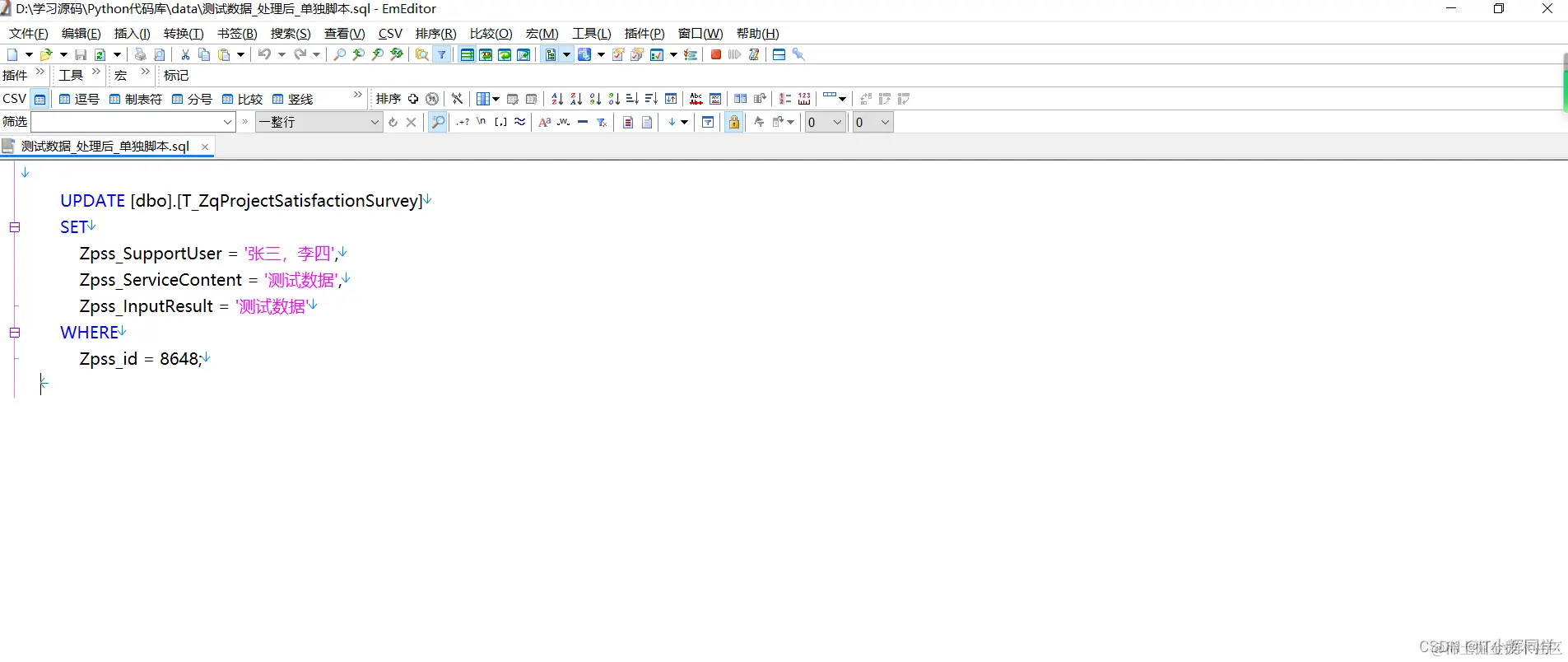The width and height of the screenshot is (1568, 662).
Task: Click the abc spell check icon in CSV toolbar
Action: [696, 99]
